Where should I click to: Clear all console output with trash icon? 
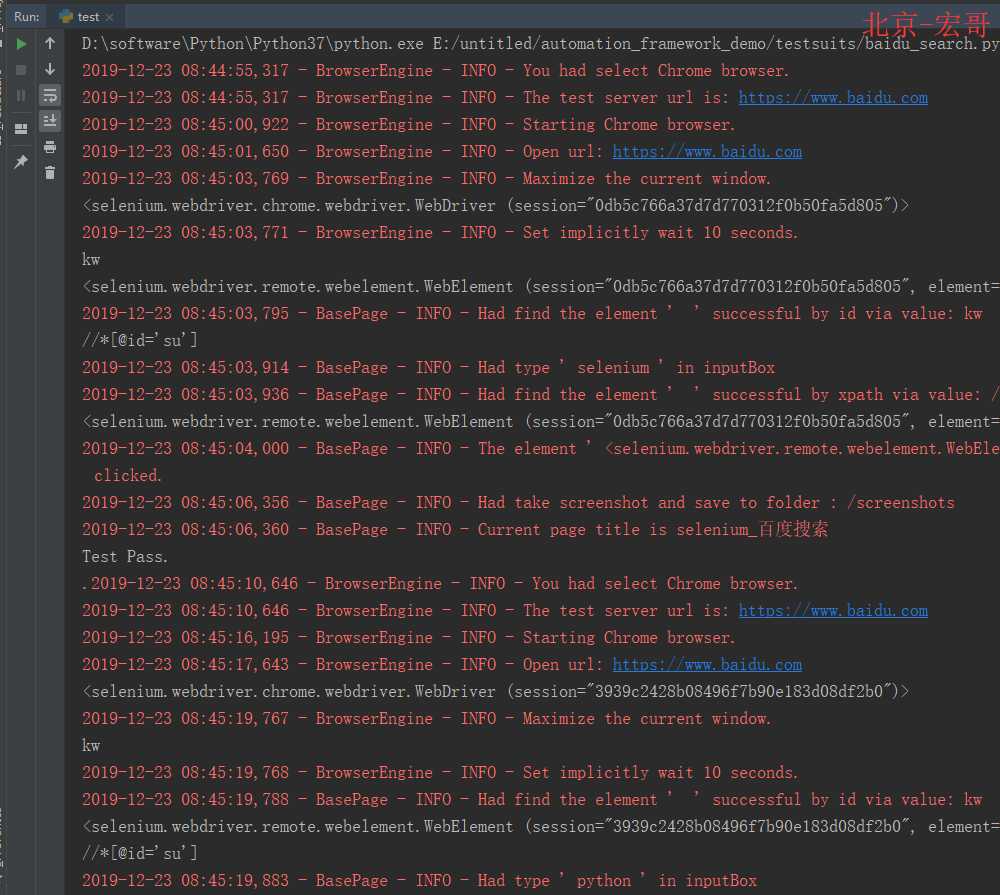pyautogui.click(x=50, y=173)
